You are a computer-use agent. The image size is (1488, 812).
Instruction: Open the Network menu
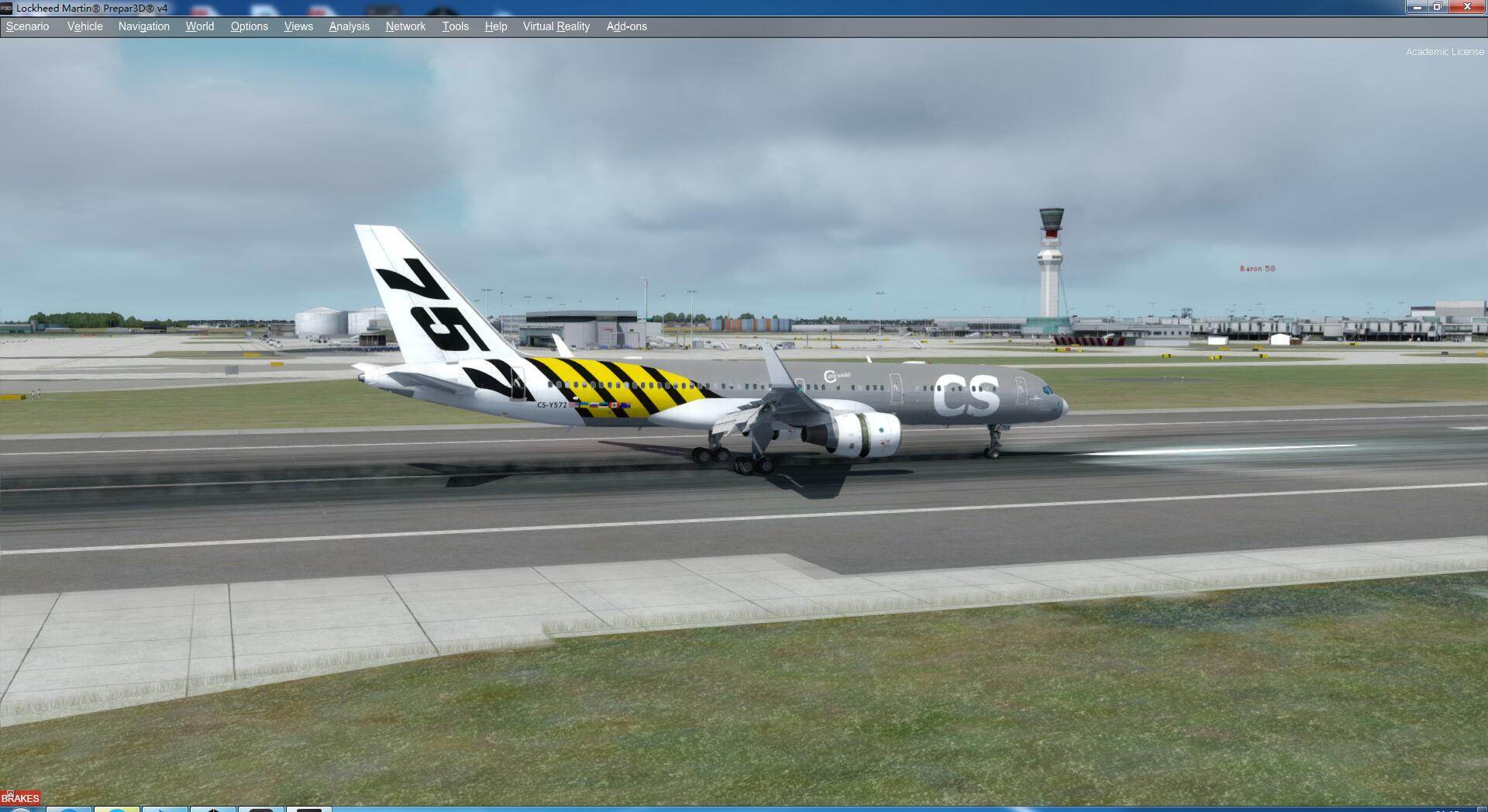[405, 26]
